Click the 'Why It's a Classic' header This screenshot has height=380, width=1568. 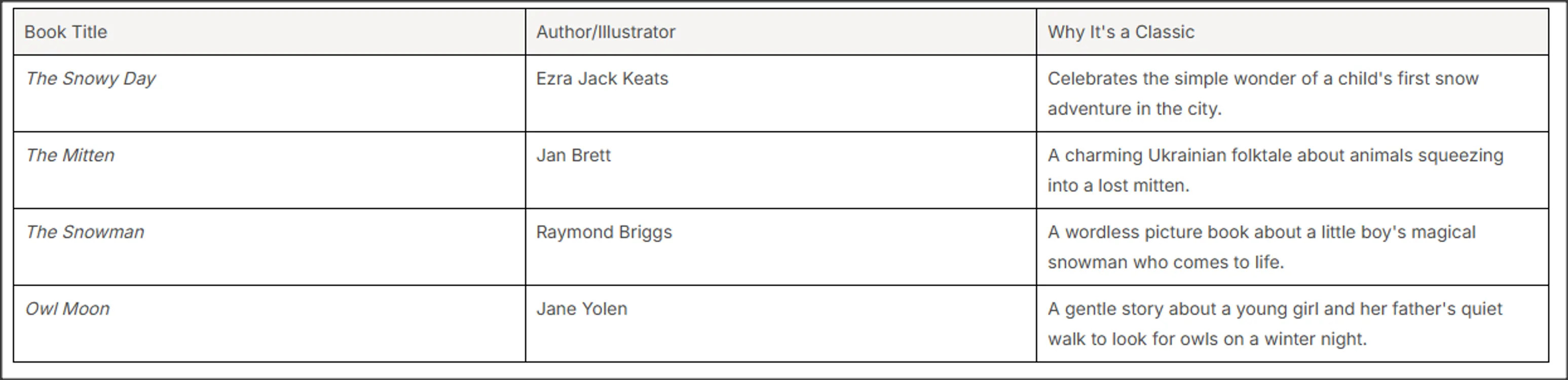click(1121, 32)
